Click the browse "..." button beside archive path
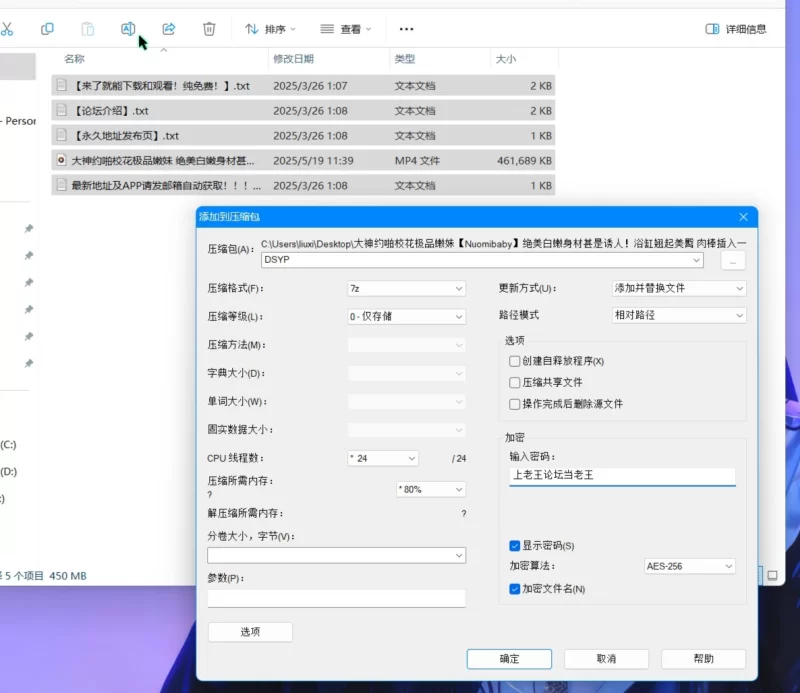The height and width of the screenshot is (693, 800). click(733, 261)
